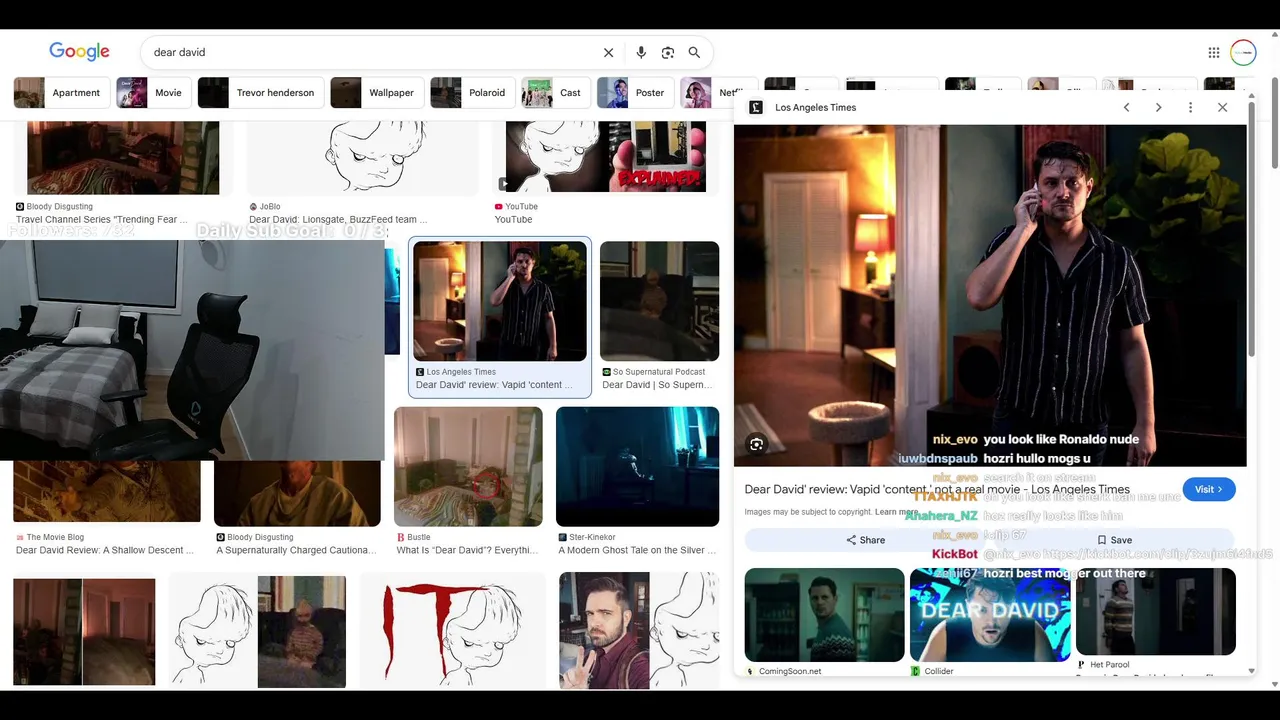Open the three-dot menu in preview panel
The width and height of the screenshot is (1280, 720).
(1190, 107)
